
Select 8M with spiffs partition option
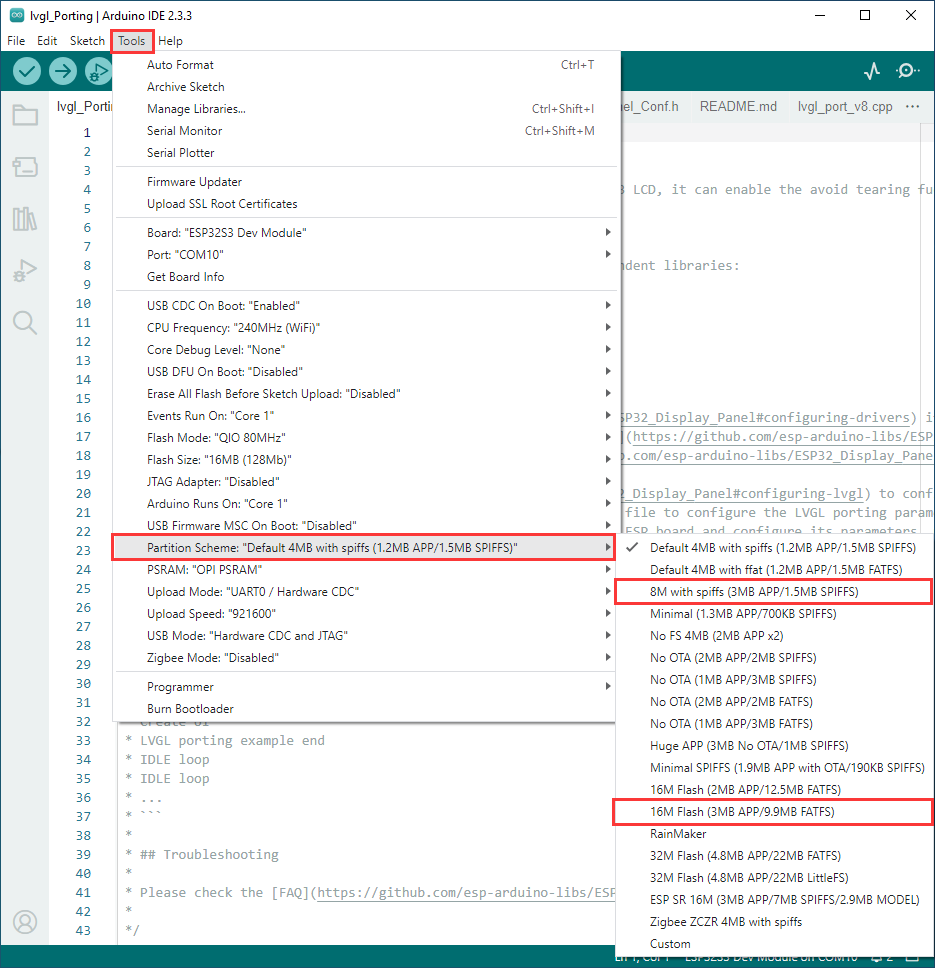click(753, 592)
